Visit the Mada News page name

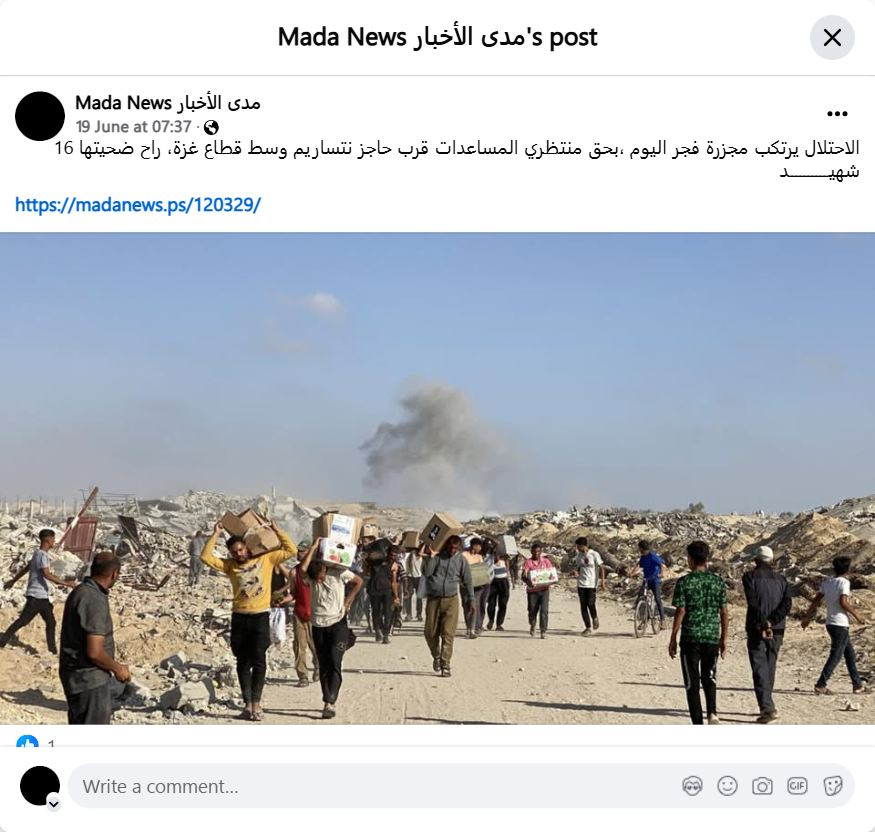point(167,103)
